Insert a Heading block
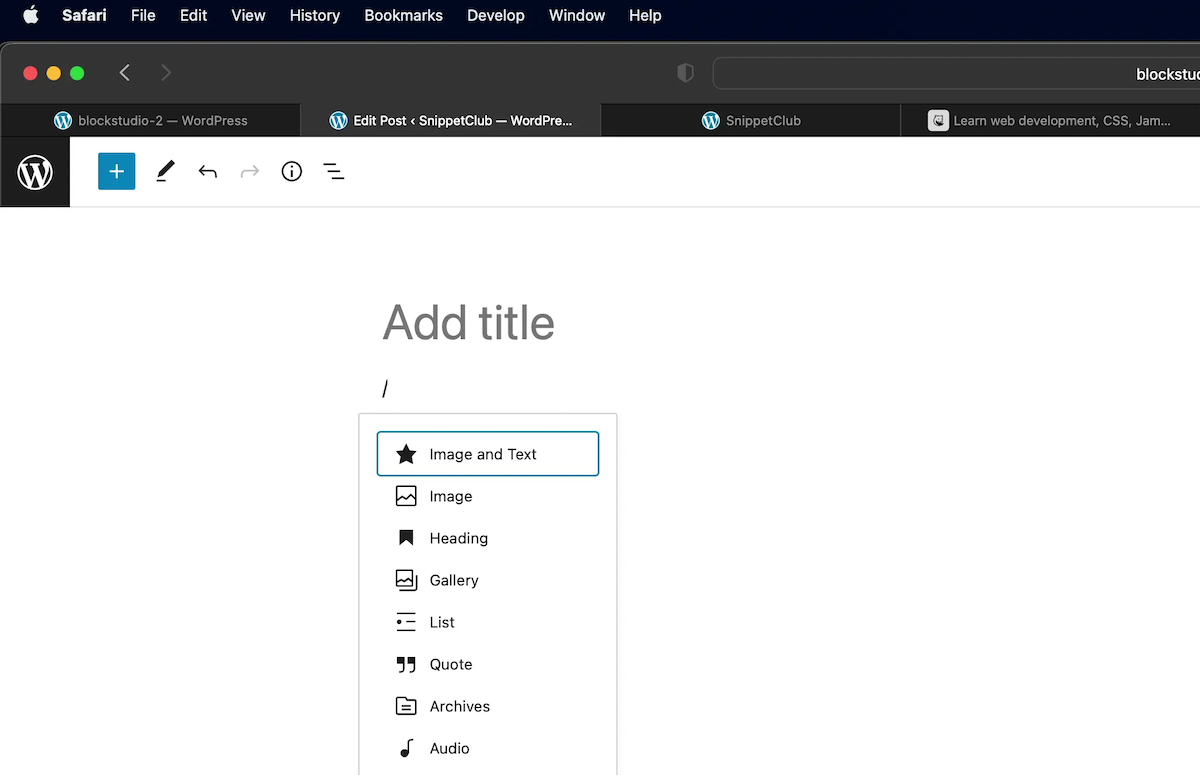 point(487,538)
